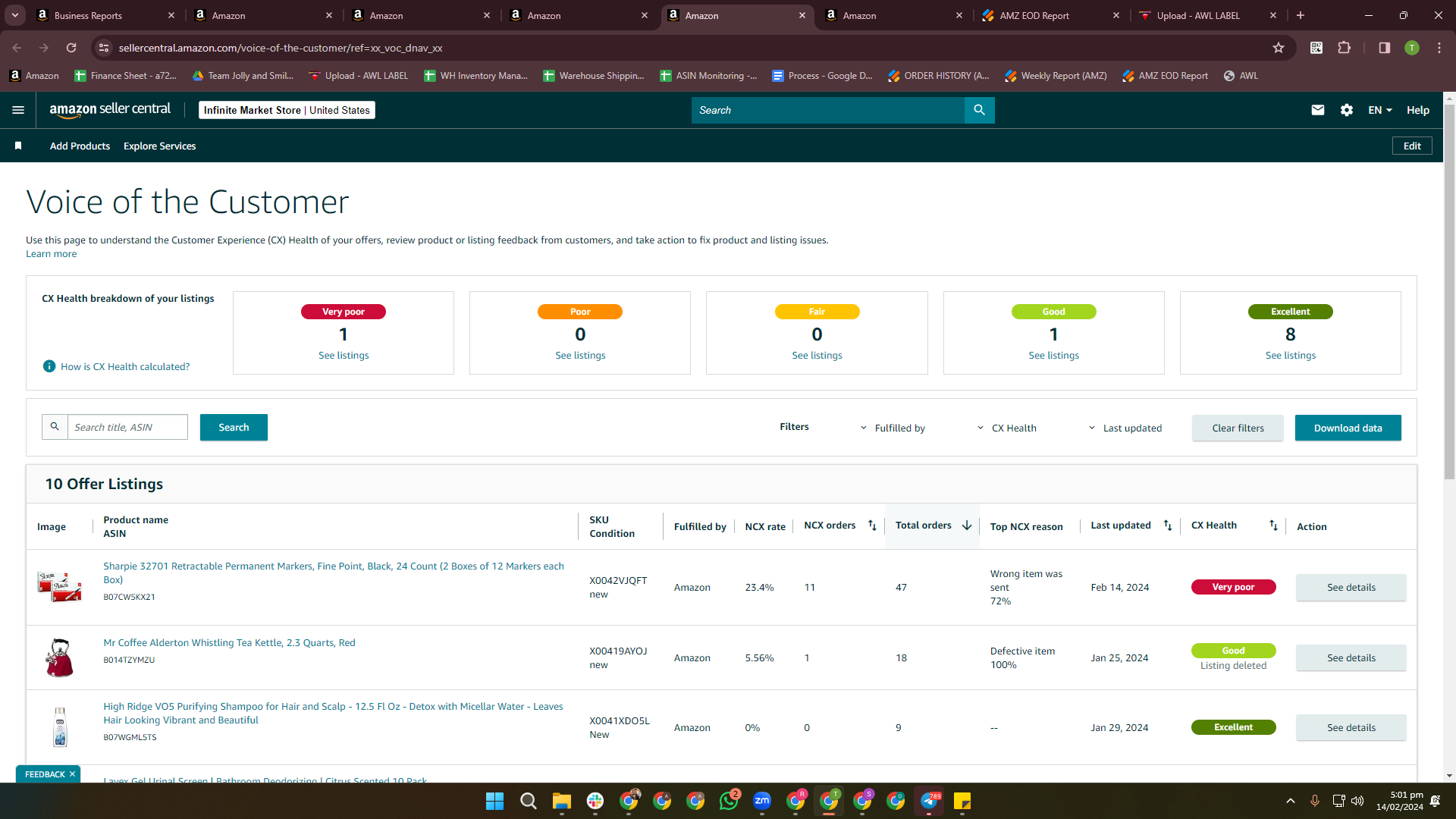Expand the Fulfilled by filter dropdown

point(893,428)
